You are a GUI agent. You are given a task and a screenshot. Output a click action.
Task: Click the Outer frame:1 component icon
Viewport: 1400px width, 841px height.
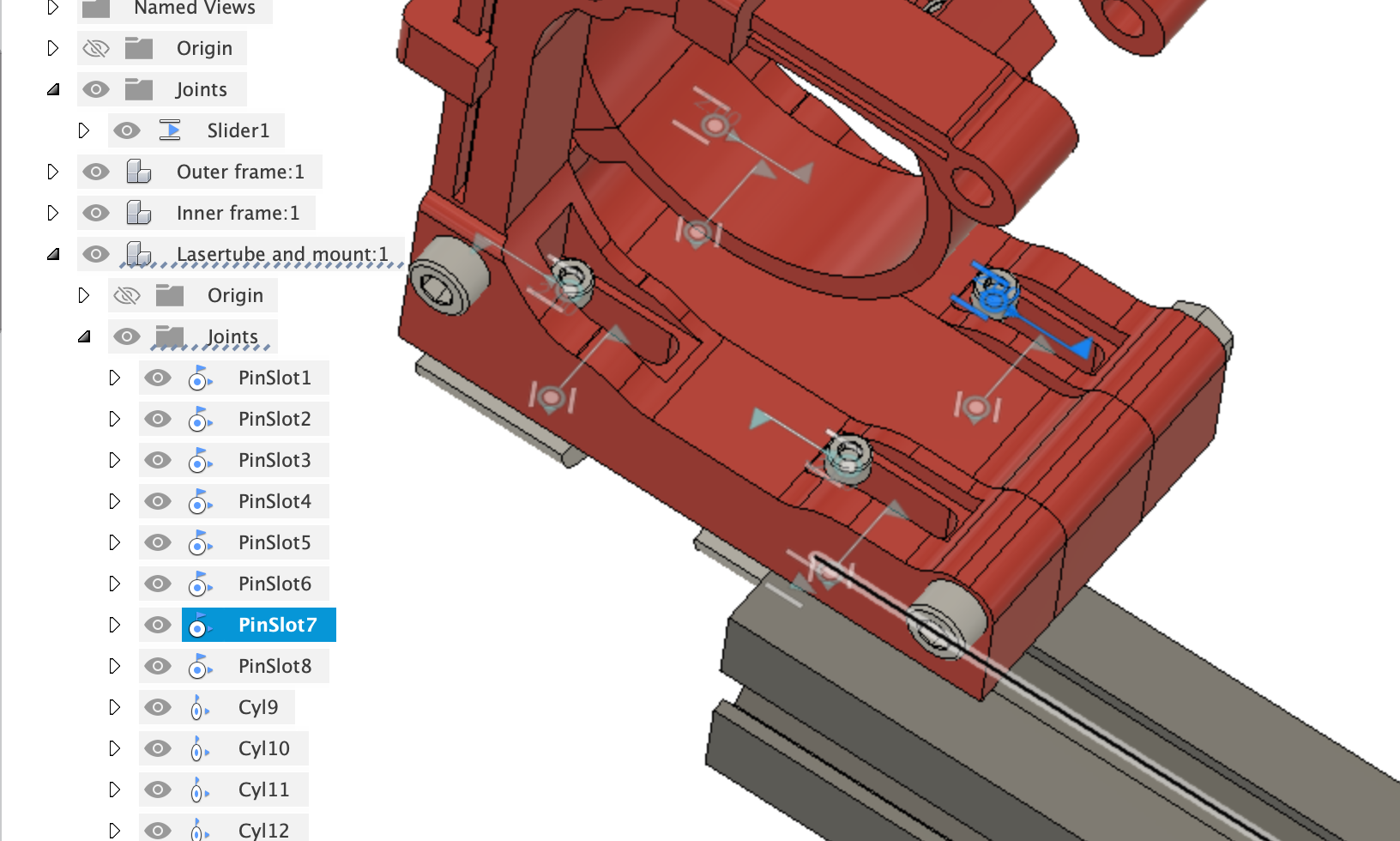137,172
